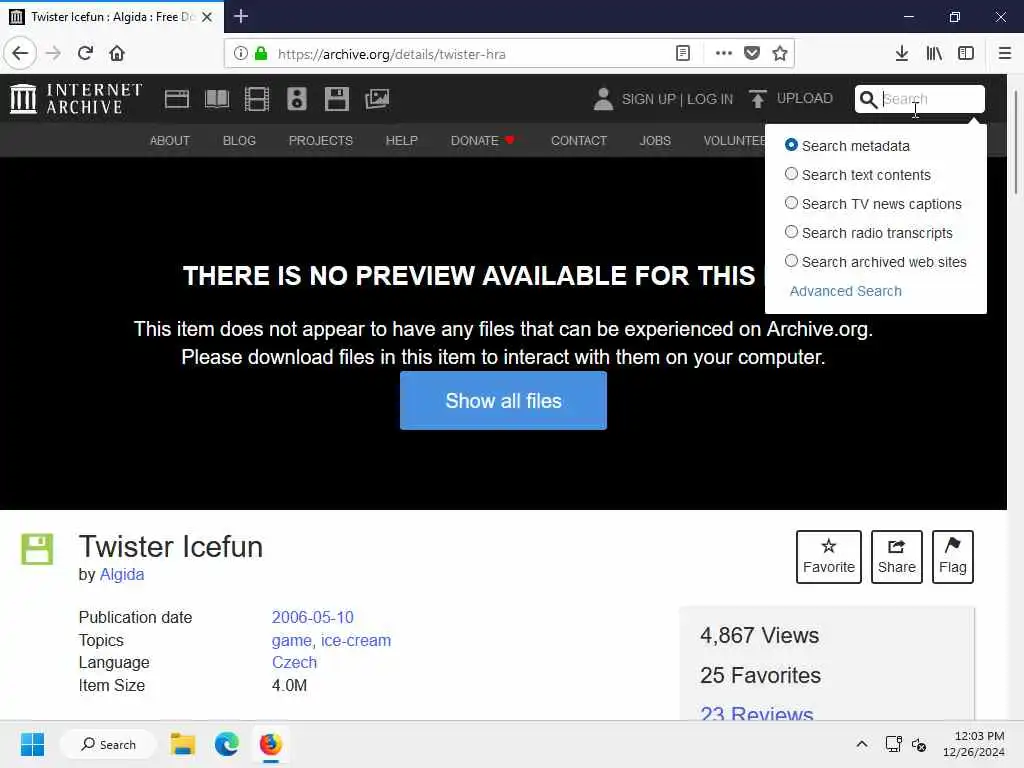This screenshot has height=768, width=1024.
Task: Open Advanced Search link
Action: (846, 291)
